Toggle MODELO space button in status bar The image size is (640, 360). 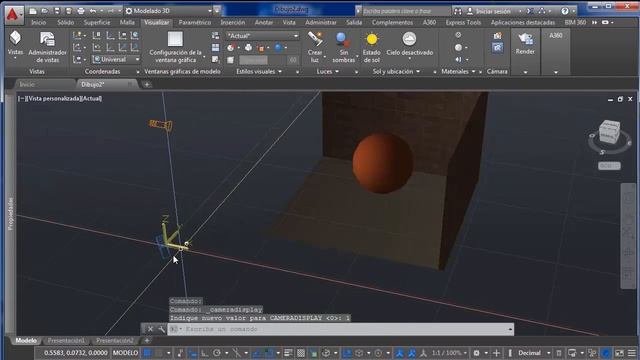pos(125,353)
